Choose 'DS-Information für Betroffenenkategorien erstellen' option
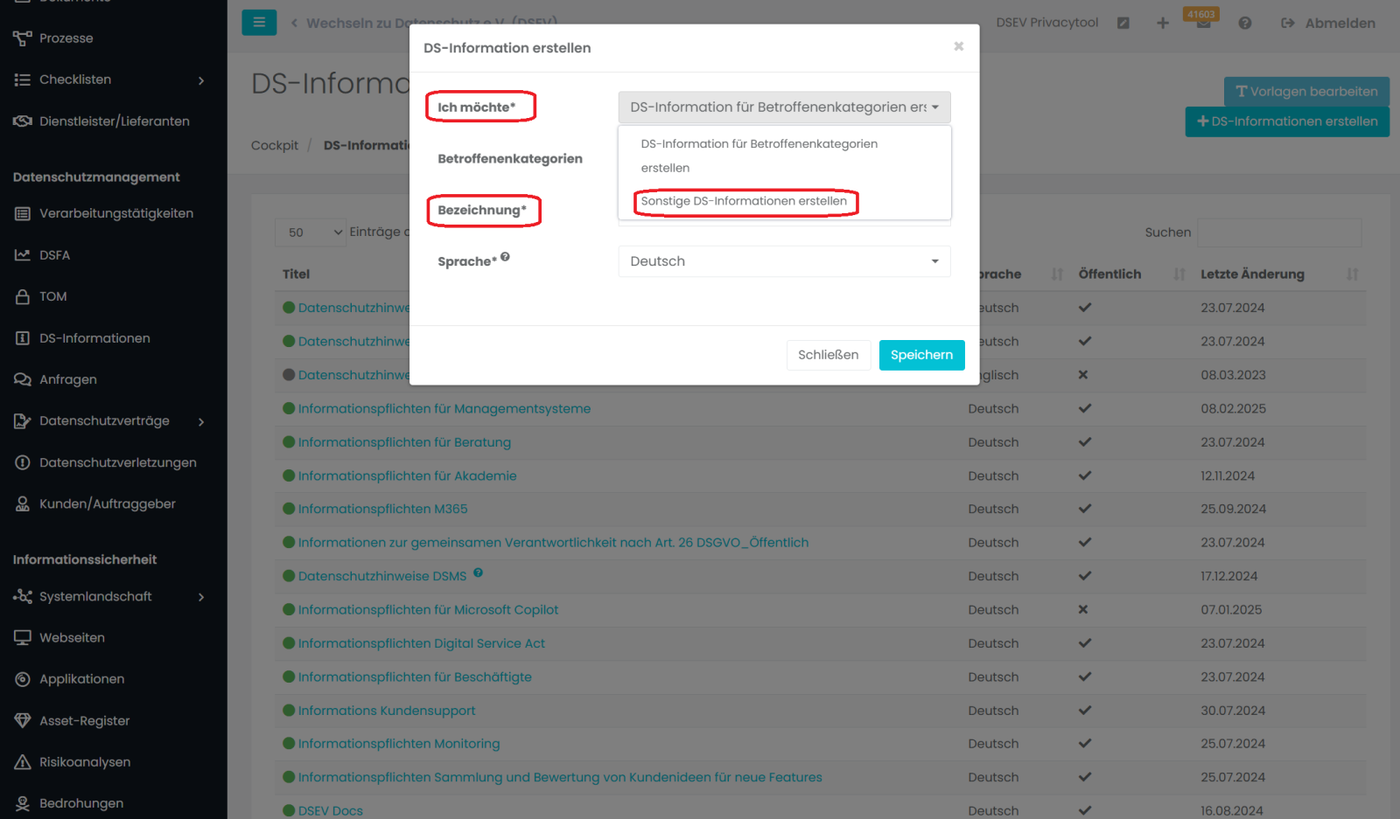This screenshot has width=1400, height=819. tap(759, 155)
